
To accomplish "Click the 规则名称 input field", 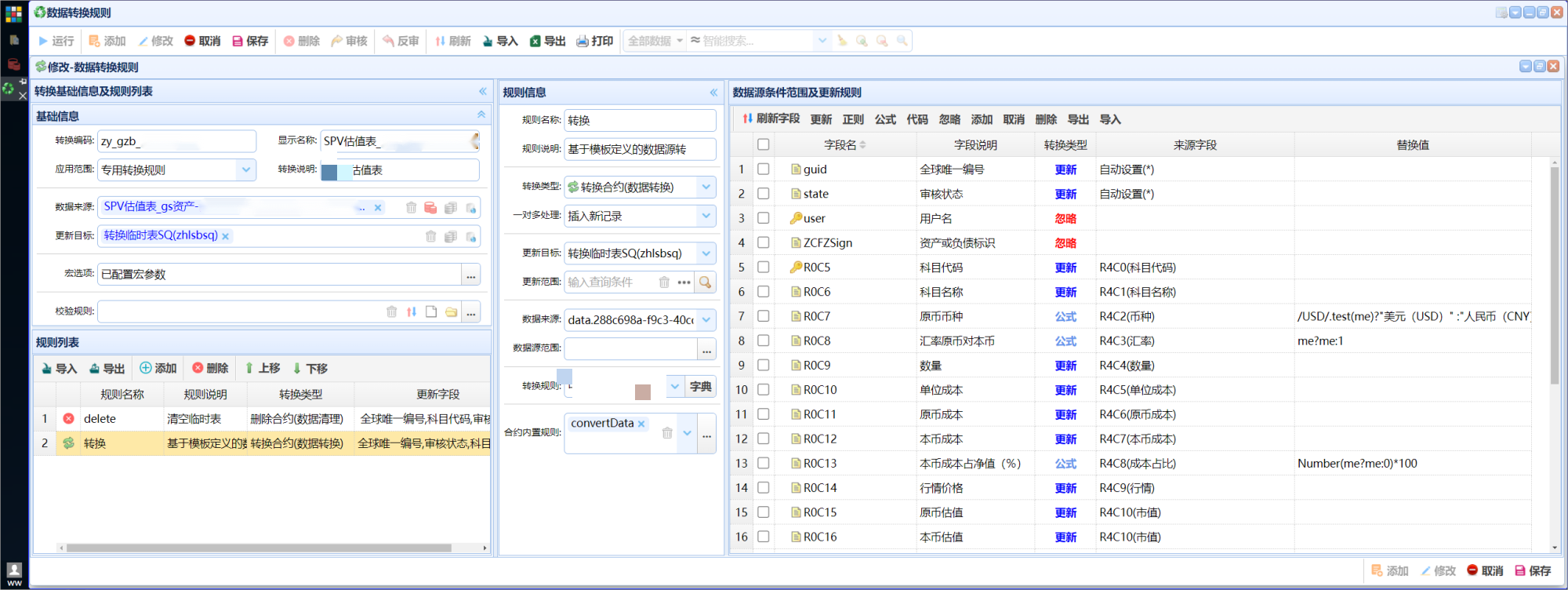I will tap(640, 120).
